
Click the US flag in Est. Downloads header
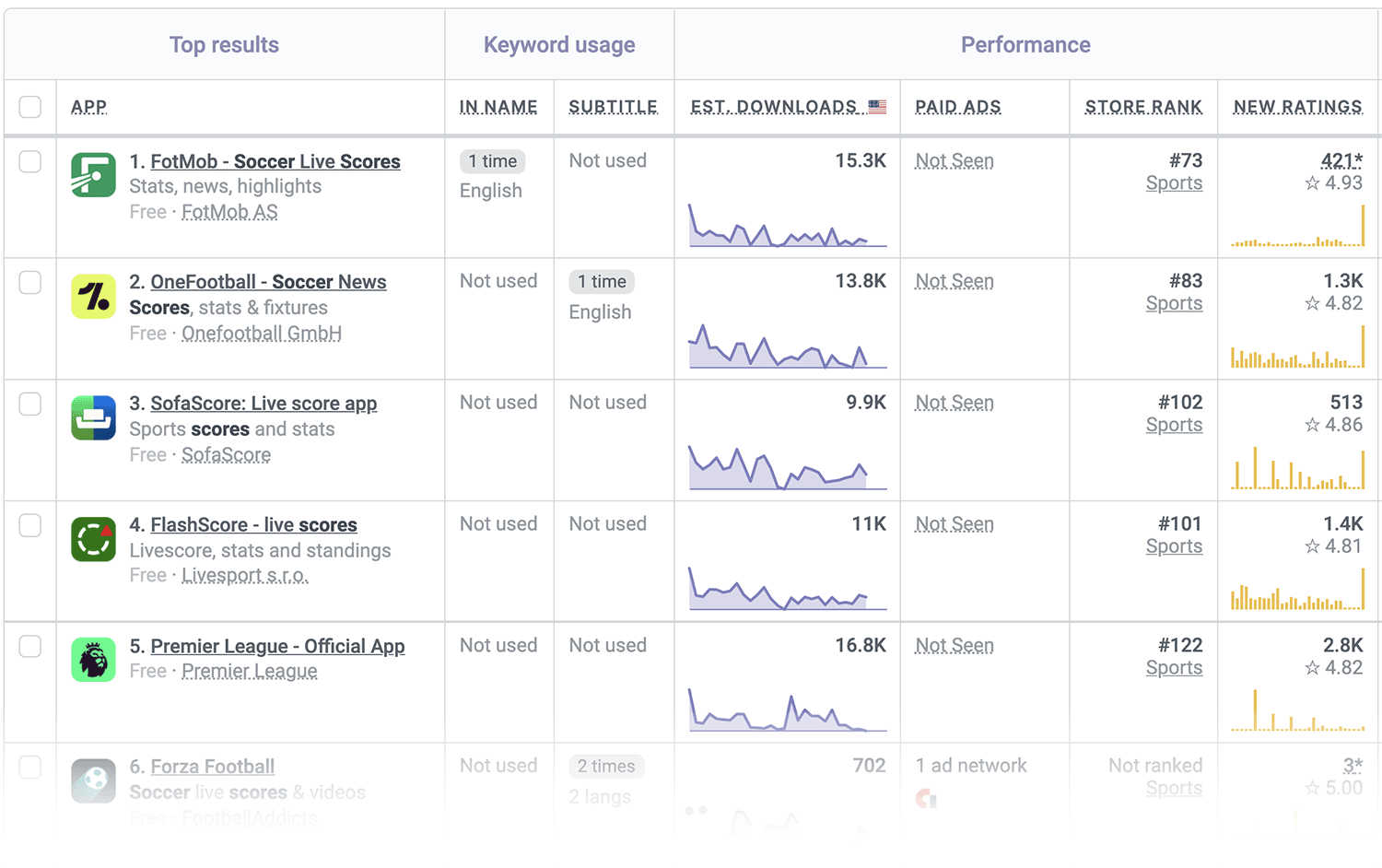[x=877, y=107]
